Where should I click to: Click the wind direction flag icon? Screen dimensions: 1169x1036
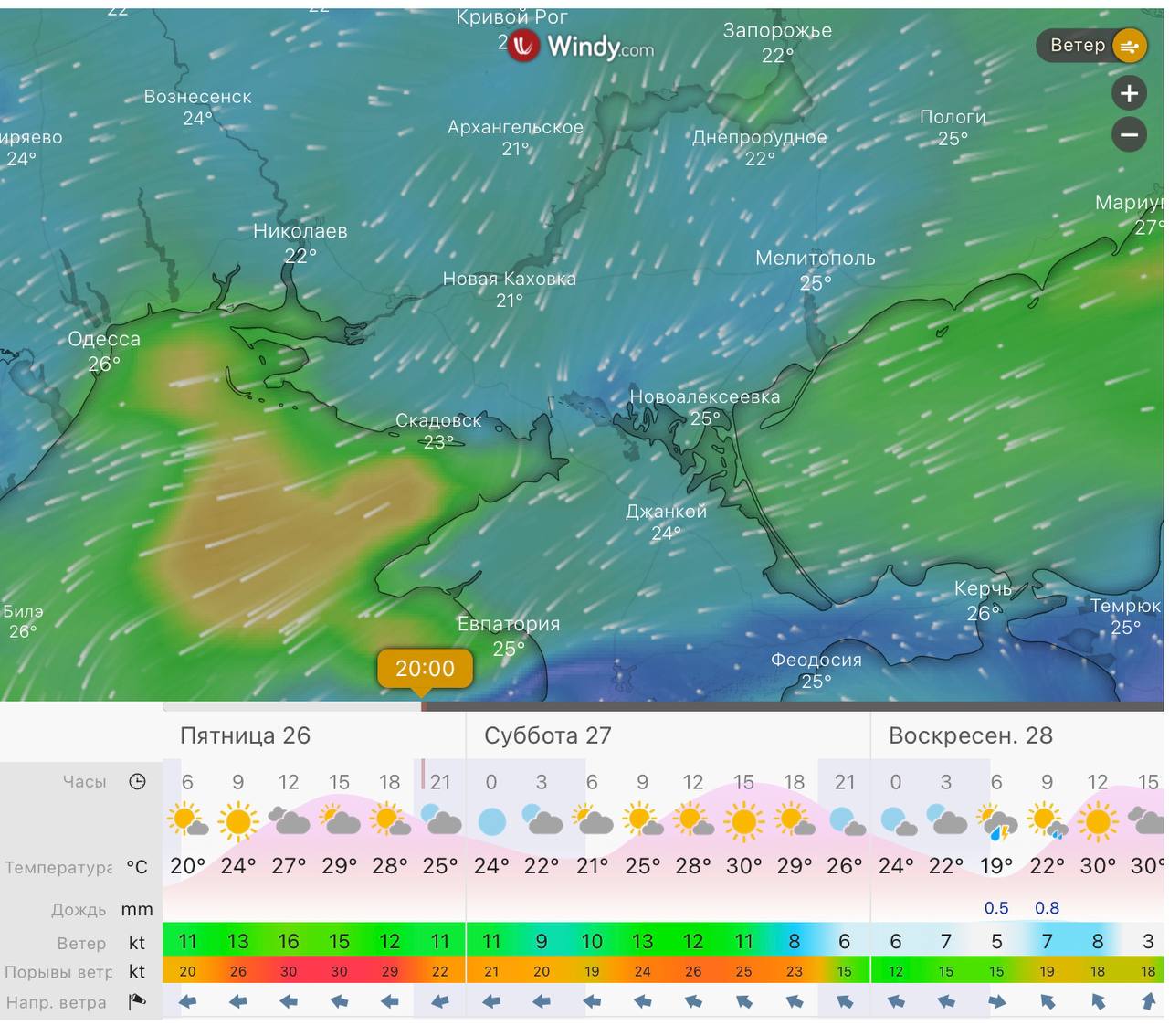coord(137,1002)
